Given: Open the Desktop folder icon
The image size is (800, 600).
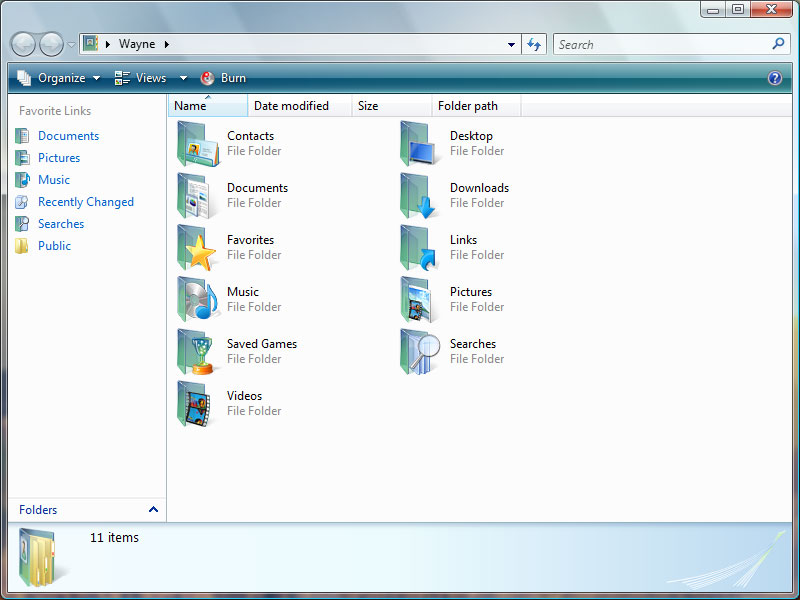Looking at the screenshot, I should [419, 144].
